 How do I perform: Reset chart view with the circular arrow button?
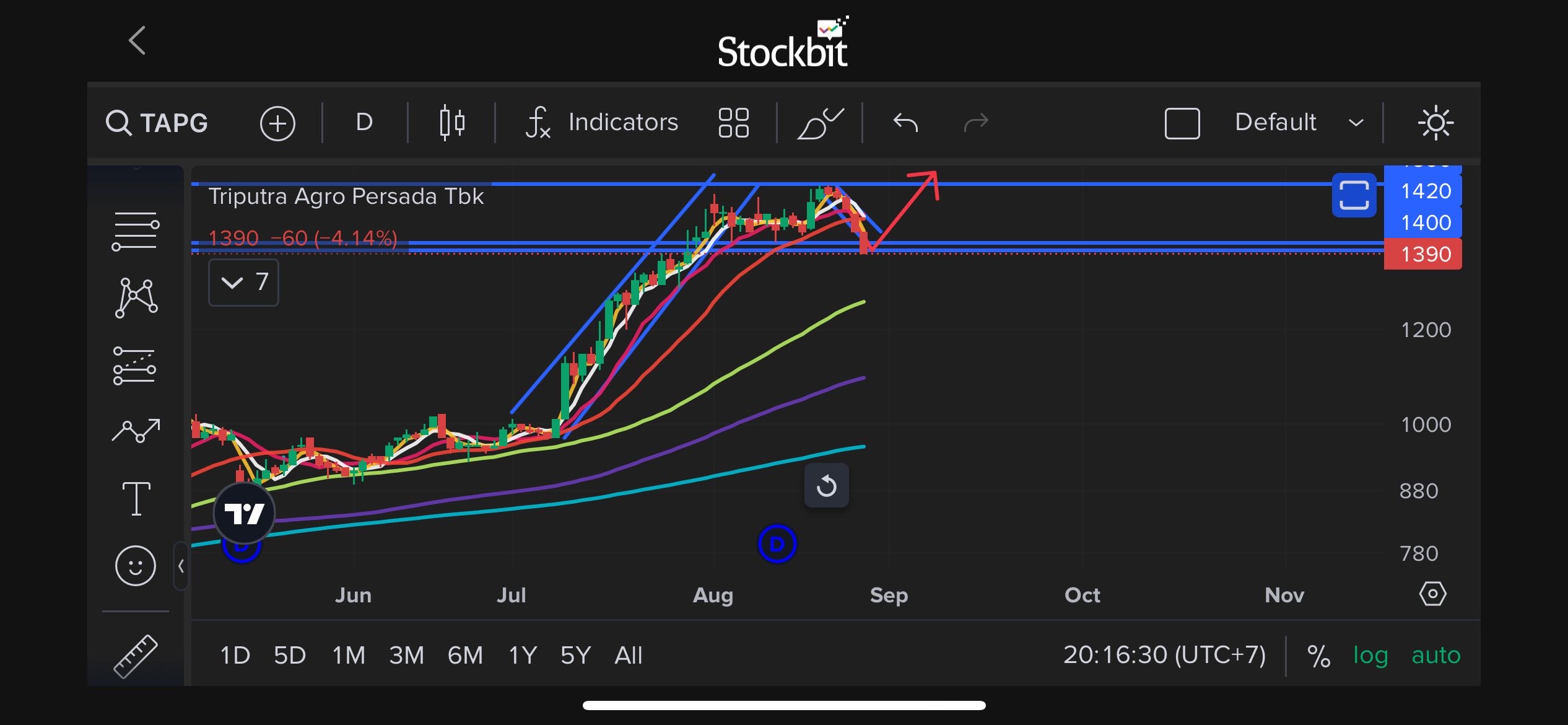coord(826,485)
